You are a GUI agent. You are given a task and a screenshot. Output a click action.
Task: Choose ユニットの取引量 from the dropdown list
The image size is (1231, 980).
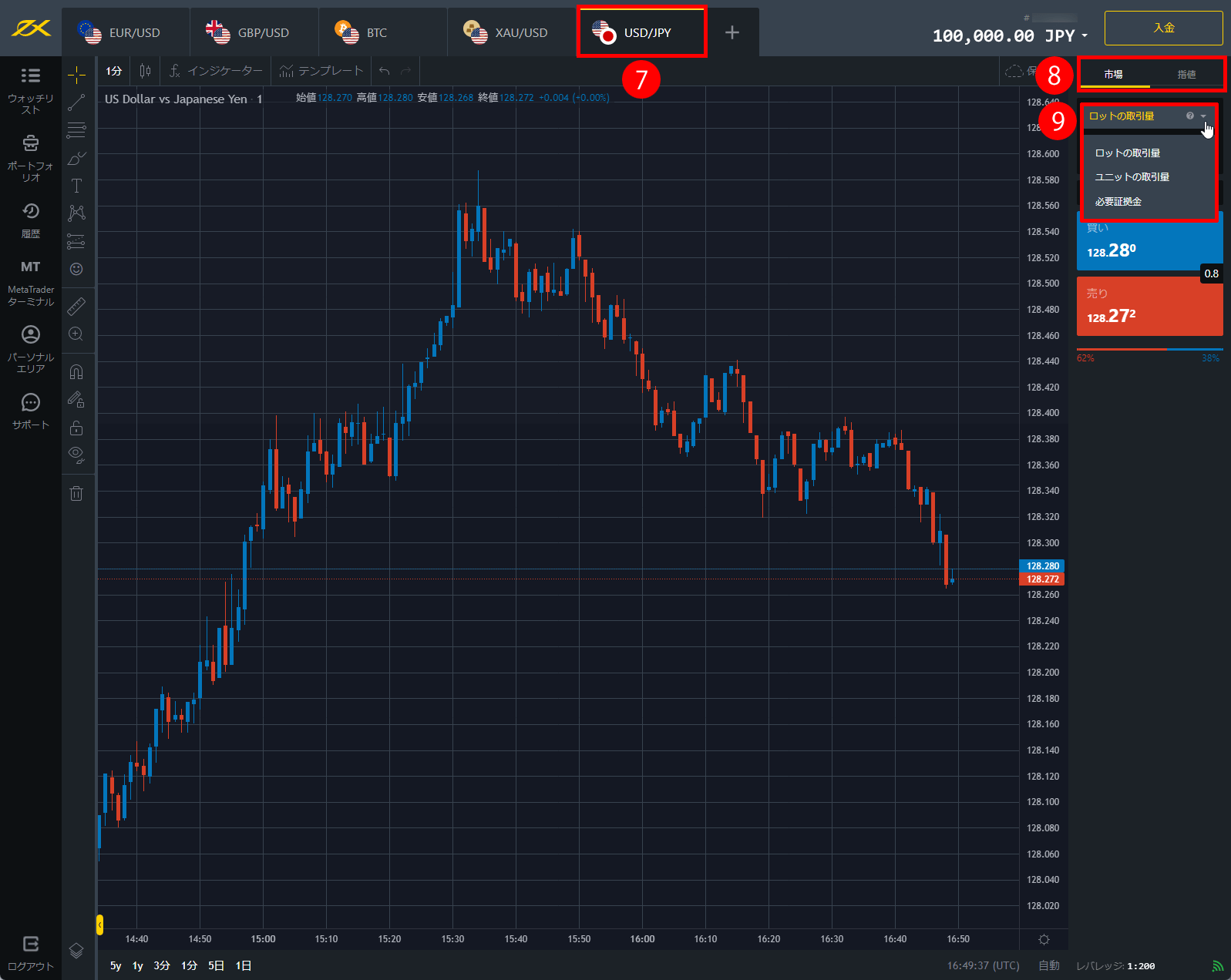[x=1132, y=177]
